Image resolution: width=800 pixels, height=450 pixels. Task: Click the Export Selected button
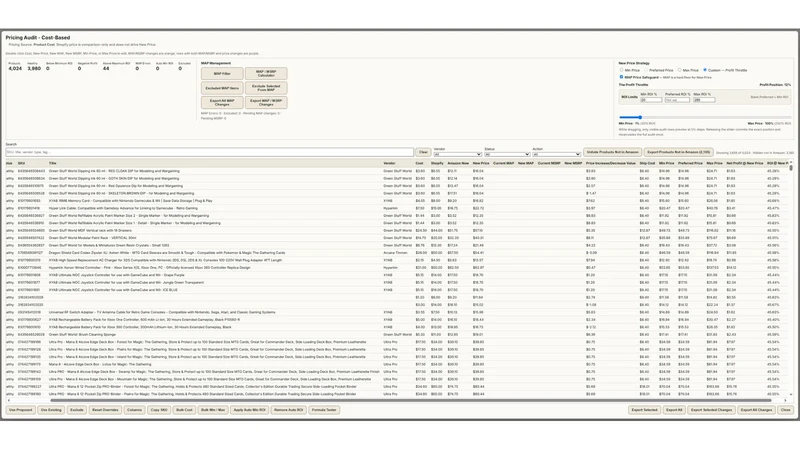[644, 410]
